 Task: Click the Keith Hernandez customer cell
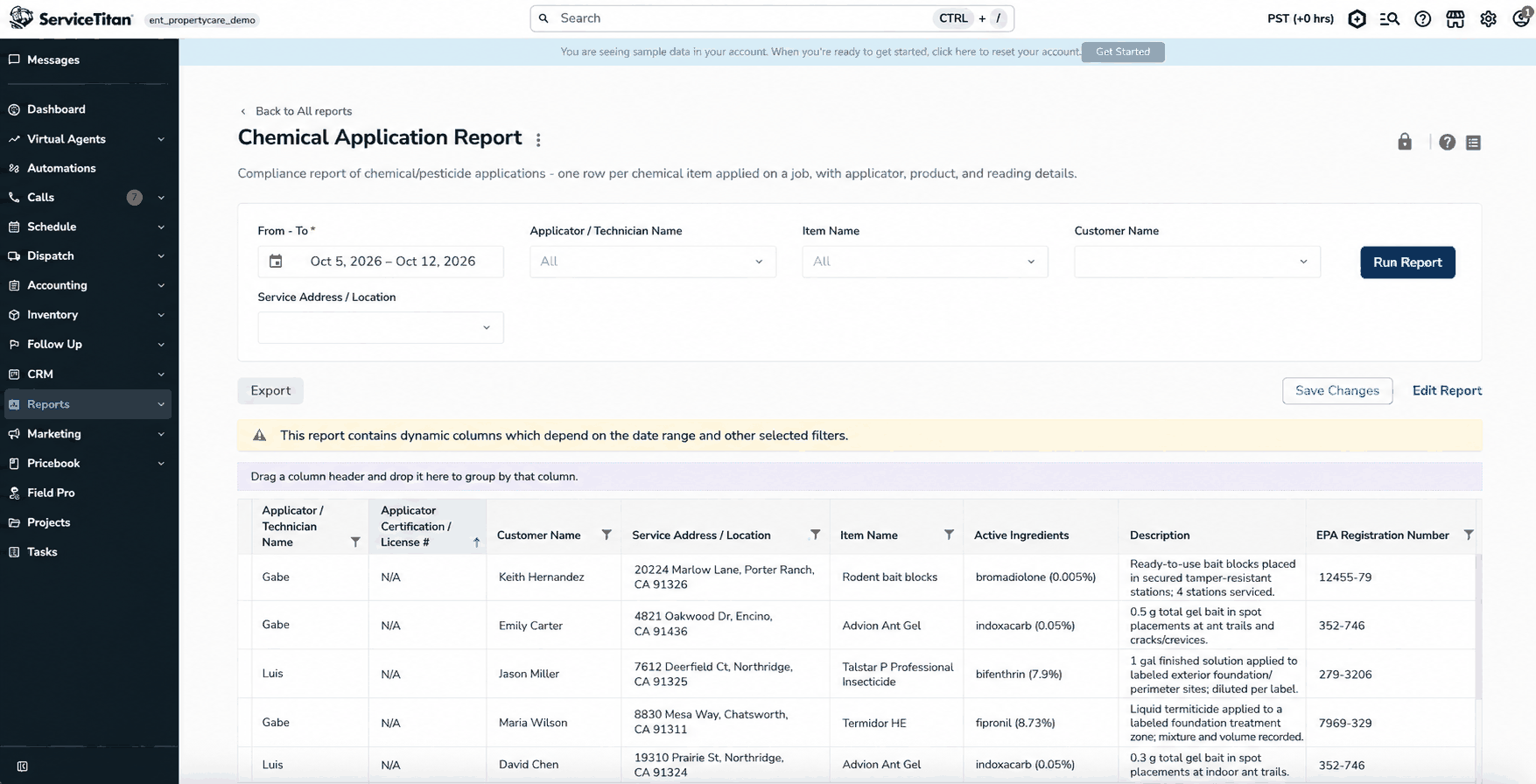(x=553, y=577)
